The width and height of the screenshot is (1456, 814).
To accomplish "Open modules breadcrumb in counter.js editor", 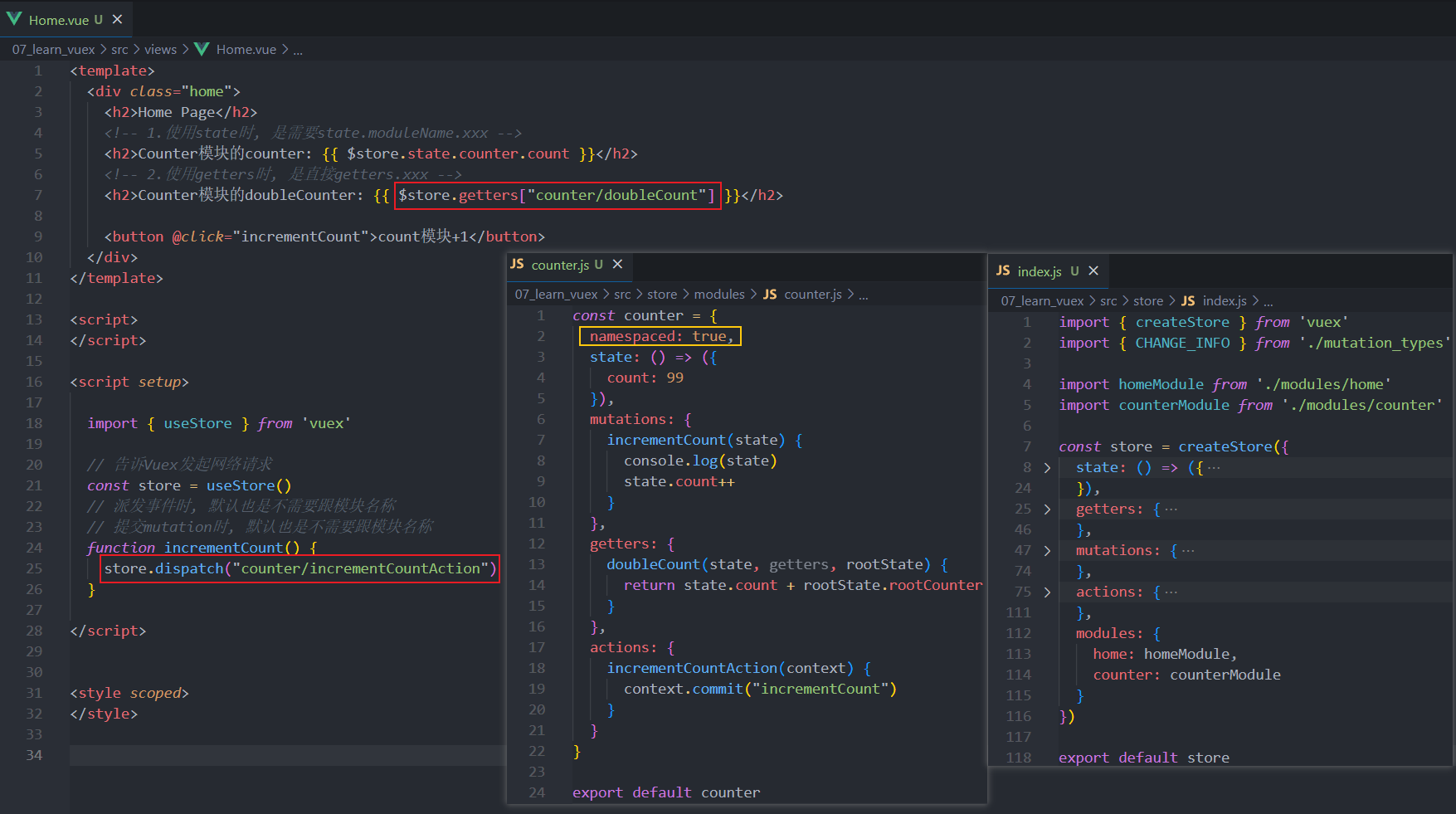I will [x=719, y=294].
